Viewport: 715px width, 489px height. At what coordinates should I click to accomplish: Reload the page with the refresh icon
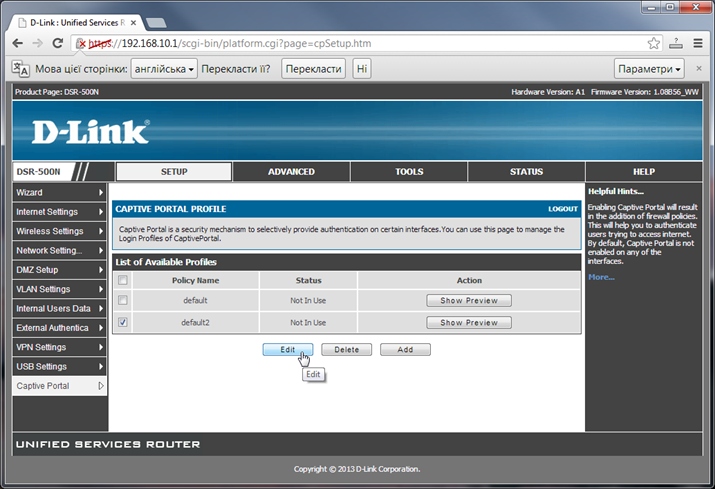click(x=57, y=44)
